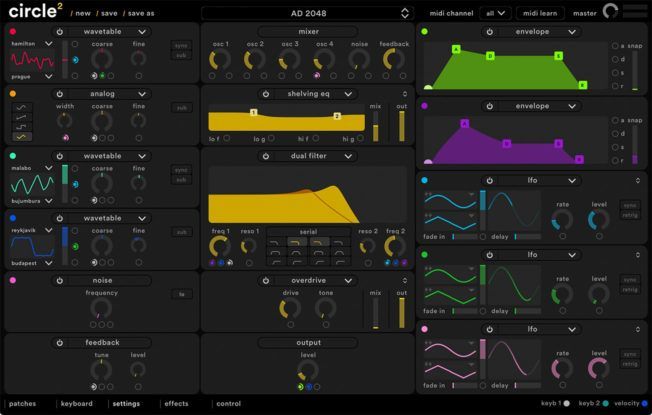This screenshot has height=415, width=652.
Task: Open the midi channel 'all' dropdown
Action: (x=496, y=13)
